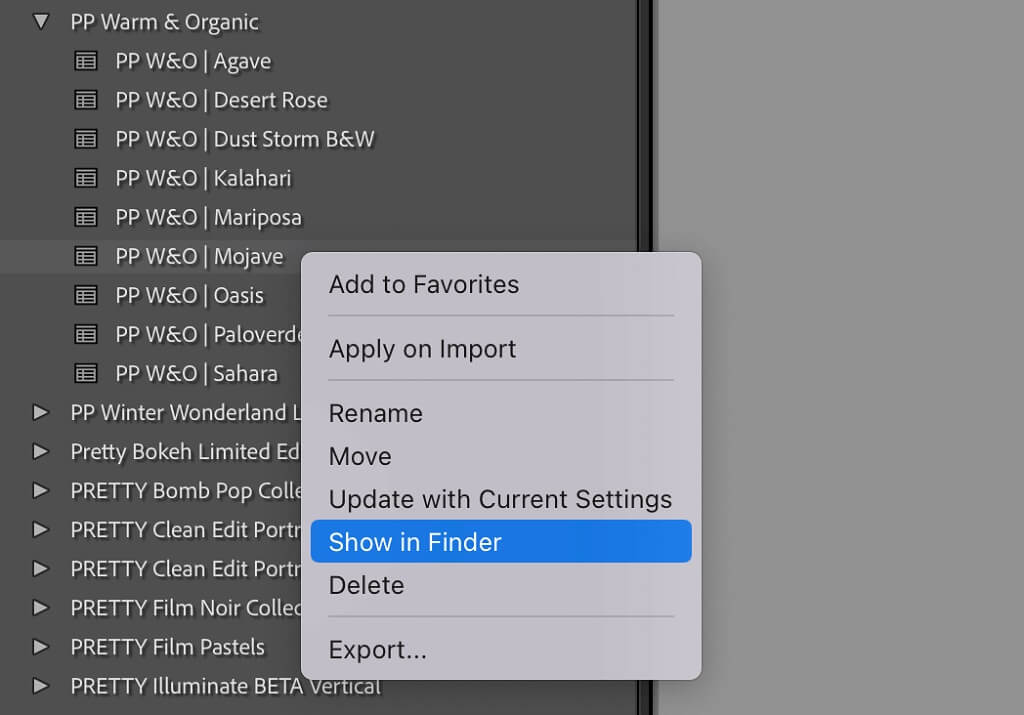Expand the PRETTY Film Noir collection

click(40, 608)
